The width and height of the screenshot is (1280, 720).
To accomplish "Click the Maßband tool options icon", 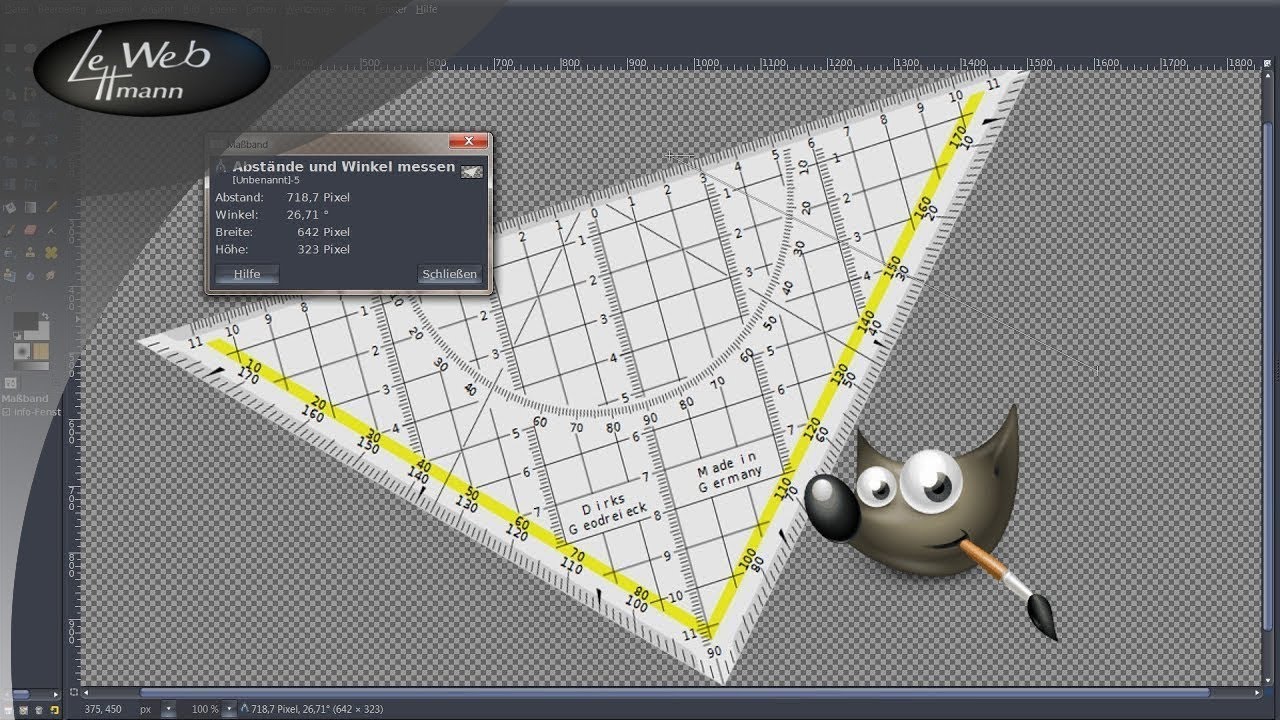I will pos(10,383).
